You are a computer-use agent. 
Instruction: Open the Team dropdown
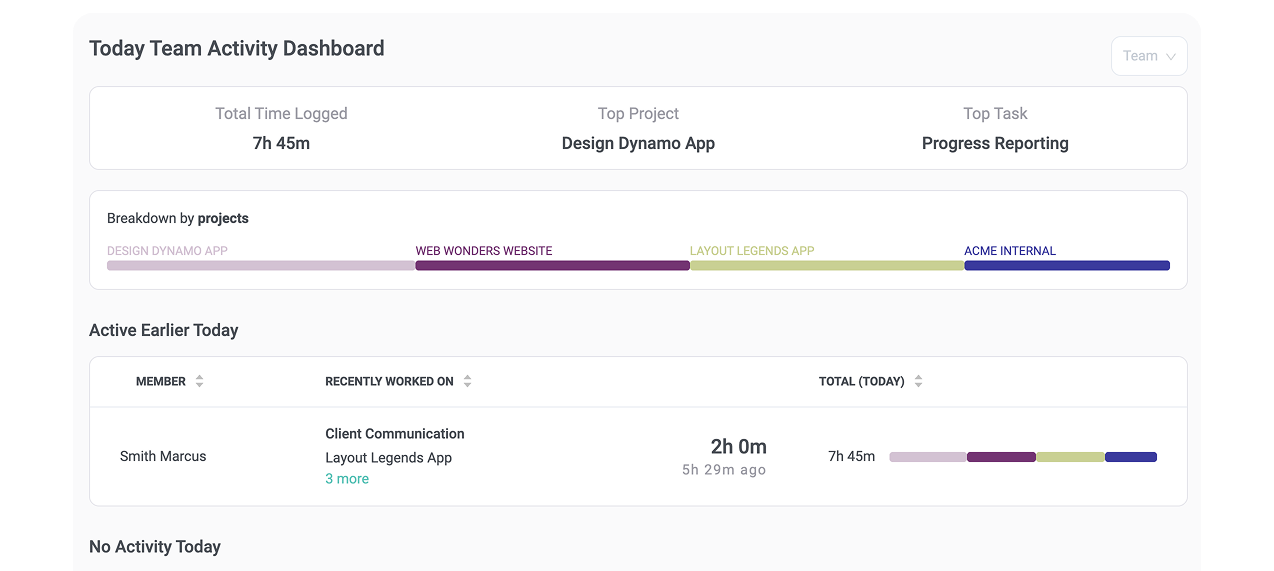(x=1149, y=56)
